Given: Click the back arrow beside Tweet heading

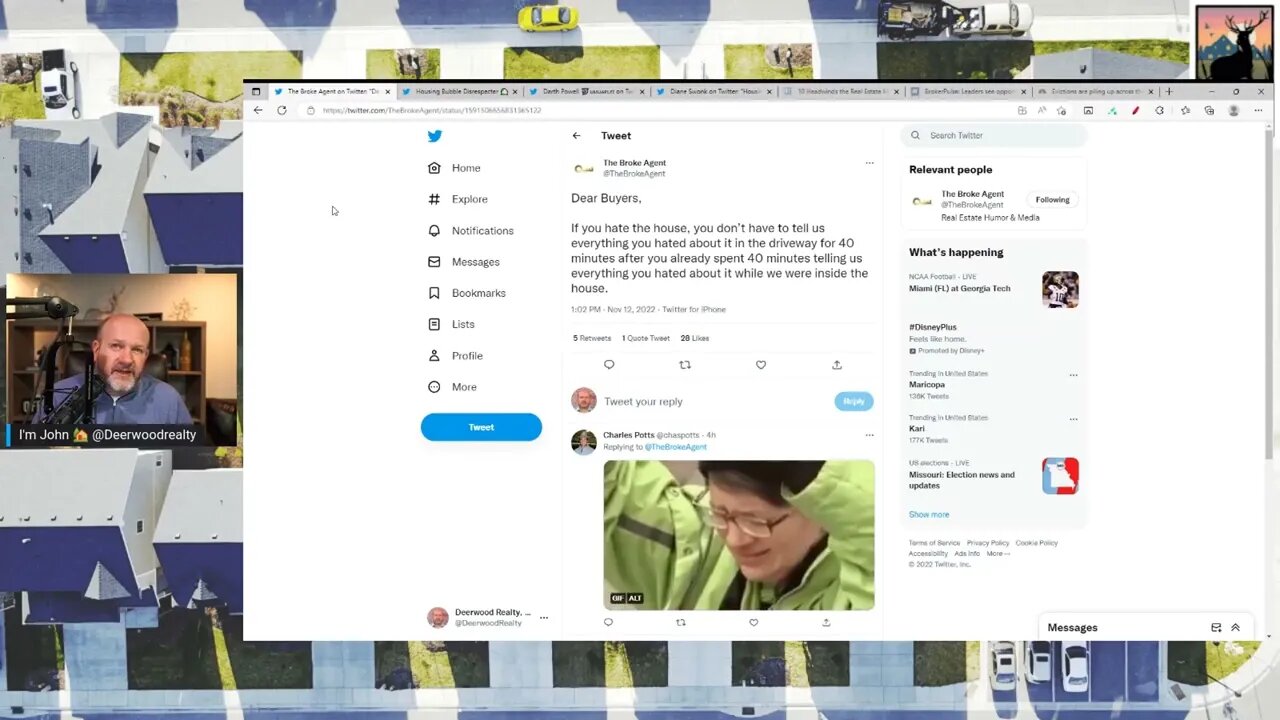Looking at the screenshot, I should tap(576, 136).
